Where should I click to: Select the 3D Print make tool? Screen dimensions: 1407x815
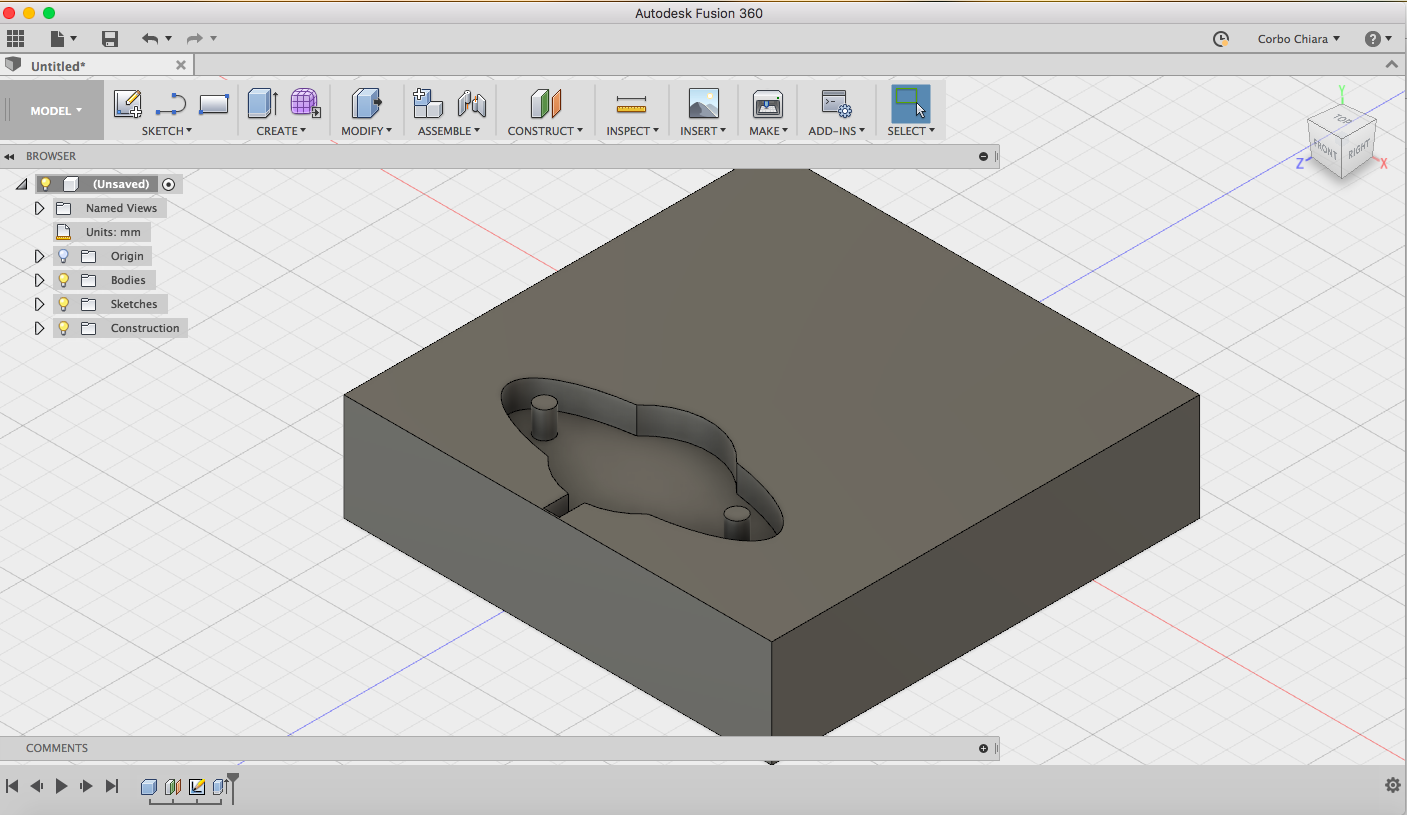pyautogui.click(x=767, y=104)
